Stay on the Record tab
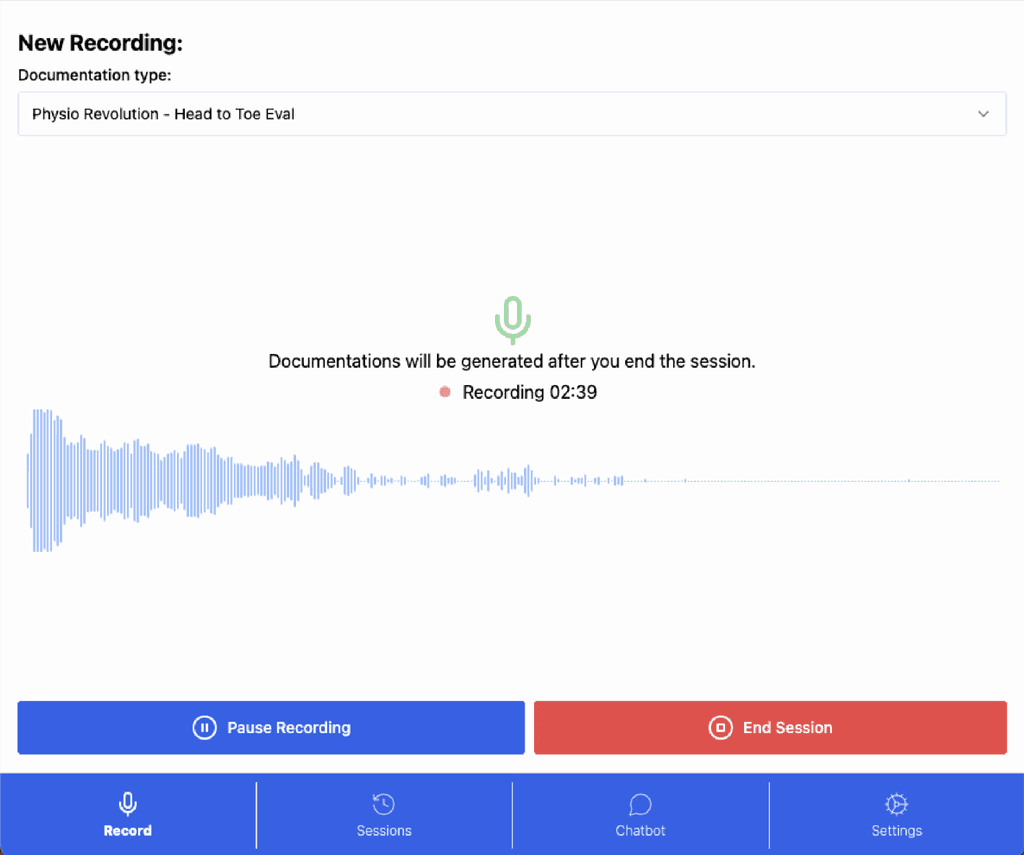Viewport: 1024px width, 855px height. 127,815
